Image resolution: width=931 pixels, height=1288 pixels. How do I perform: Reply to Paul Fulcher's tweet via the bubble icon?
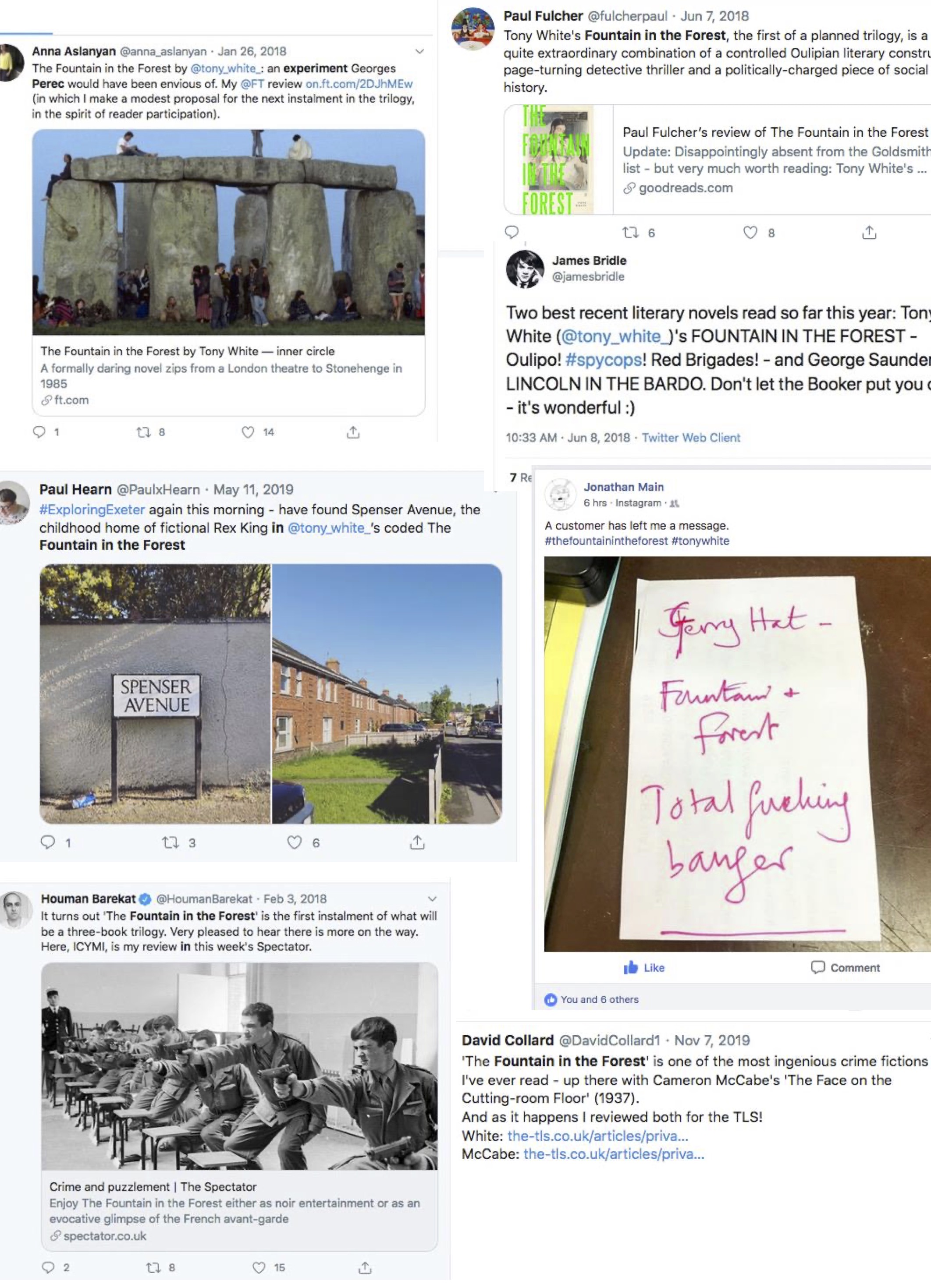pyautogui.click(x=512, y=232)
